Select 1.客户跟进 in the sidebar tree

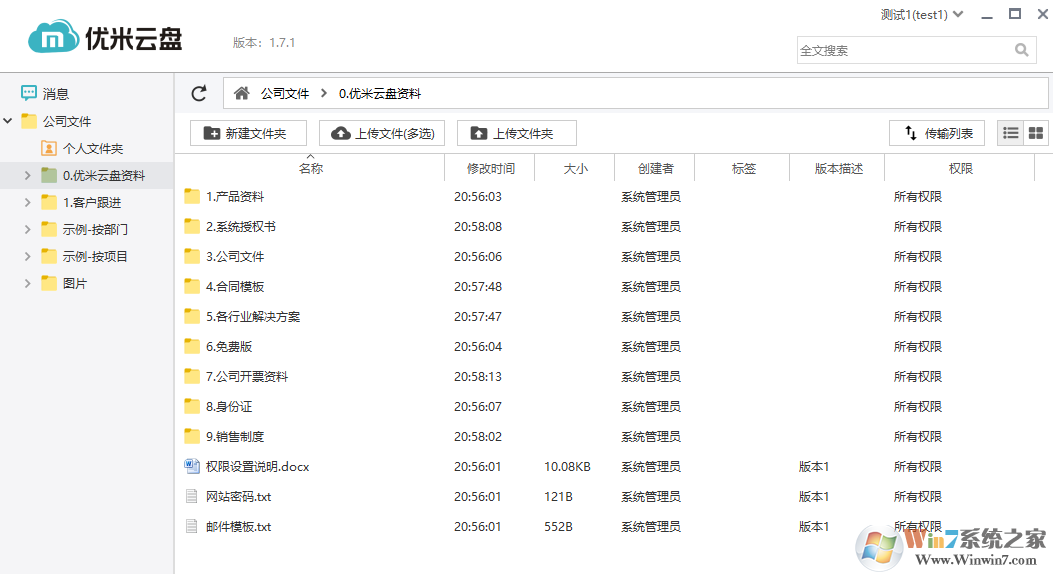tap(92, 202)
